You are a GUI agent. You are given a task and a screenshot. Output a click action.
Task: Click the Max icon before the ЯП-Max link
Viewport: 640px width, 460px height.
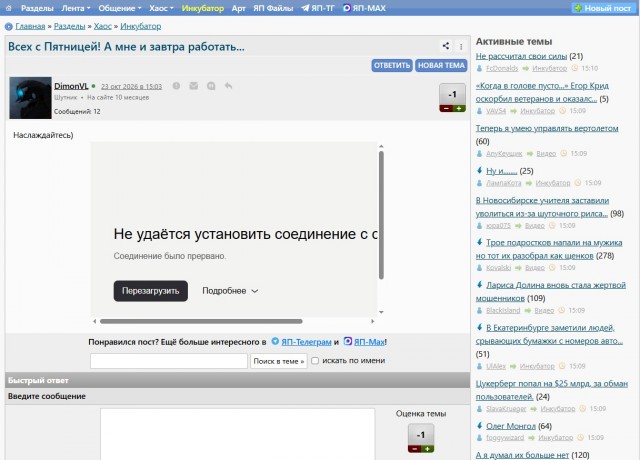[x=348, y=341]
